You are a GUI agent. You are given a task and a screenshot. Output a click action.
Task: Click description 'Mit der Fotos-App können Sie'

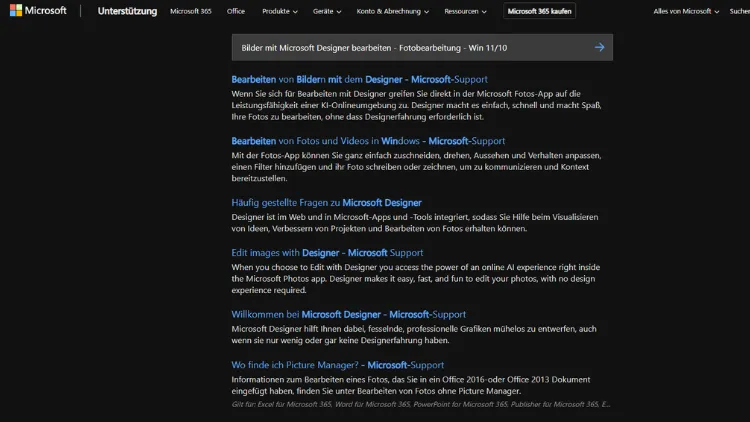point(416,167)
